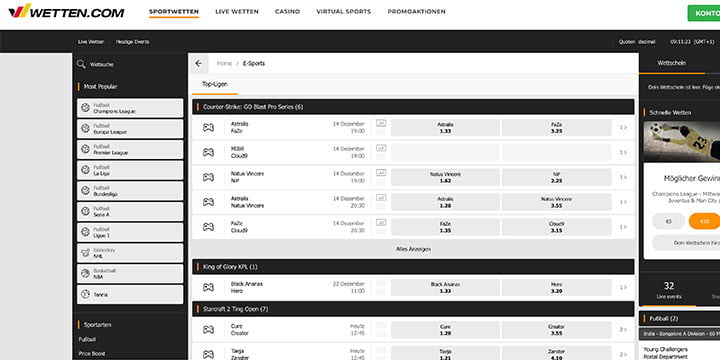720x360 pixels.
Task: Bet on NiP at 2.25
Action: [557, 177]
